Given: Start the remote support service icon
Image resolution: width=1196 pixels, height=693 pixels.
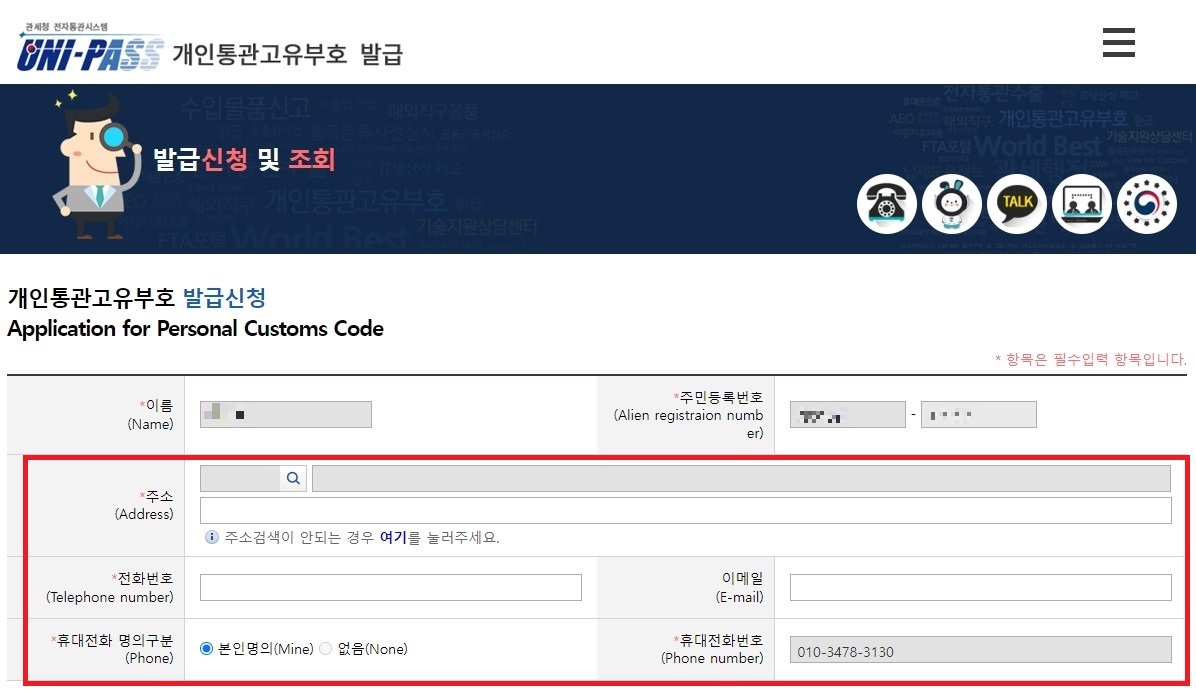Looking at the screenshot, I should (x=1082, y=202).
